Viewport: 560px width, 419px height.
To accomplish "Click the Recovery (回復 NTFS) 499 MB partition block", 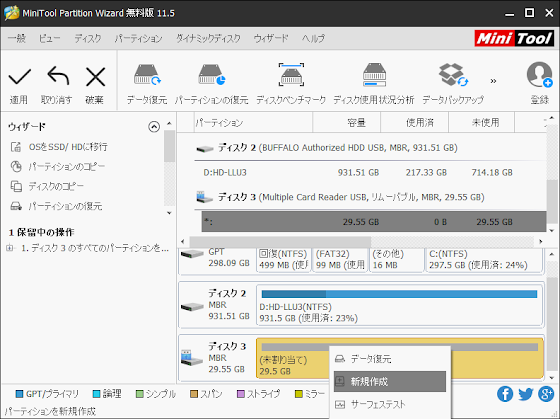I will (283, 260).
